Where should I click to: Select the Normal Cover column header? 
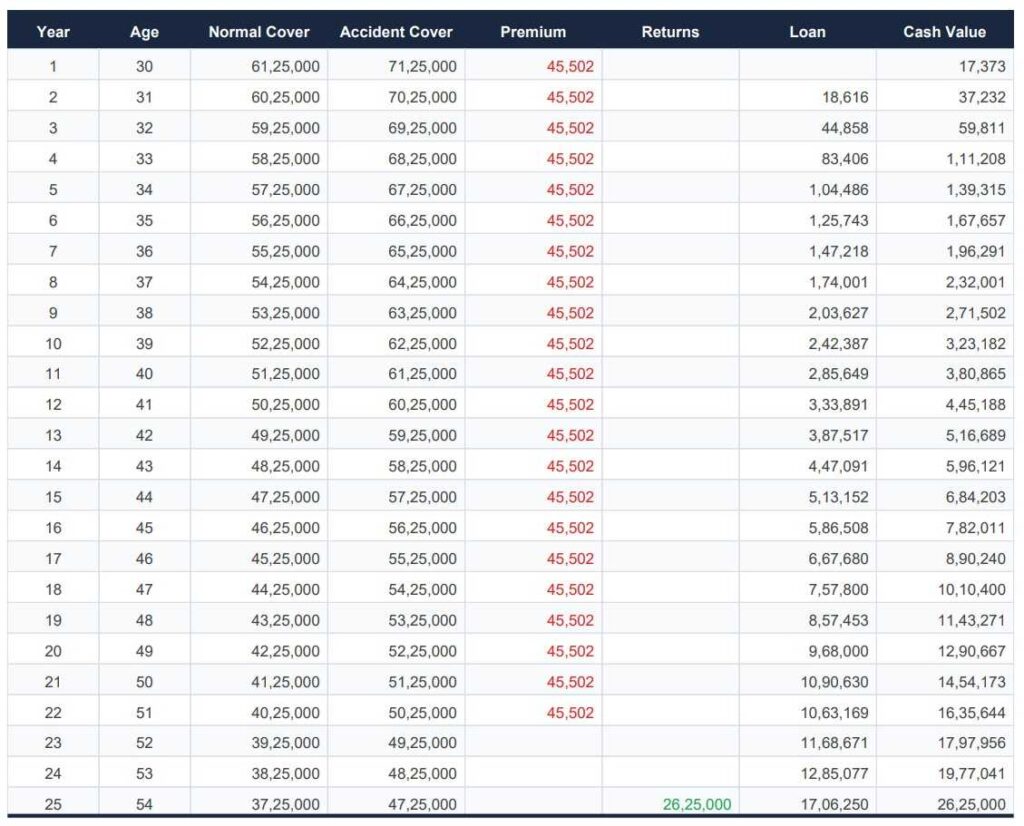[259, 32]
